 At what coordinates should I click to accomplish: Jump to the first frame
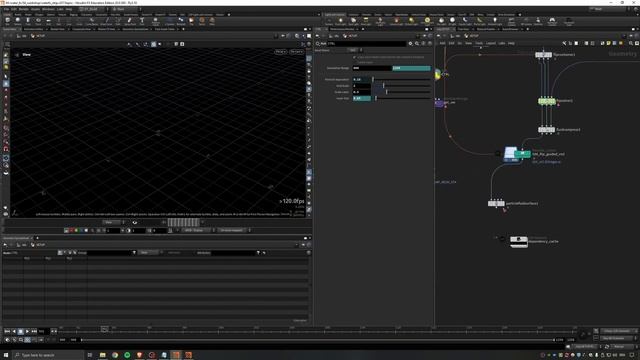coord(7,331)
